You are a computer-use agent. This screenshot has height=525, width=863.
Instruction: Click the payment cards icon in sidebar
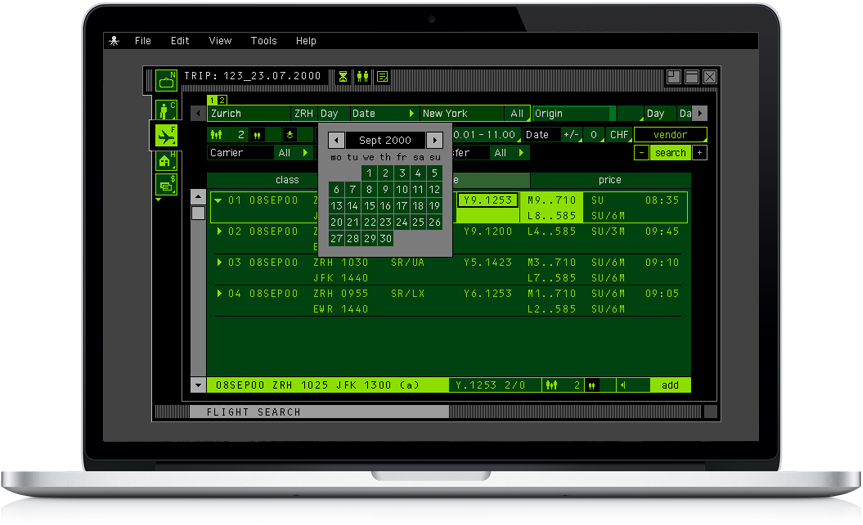tap(165, 184)
